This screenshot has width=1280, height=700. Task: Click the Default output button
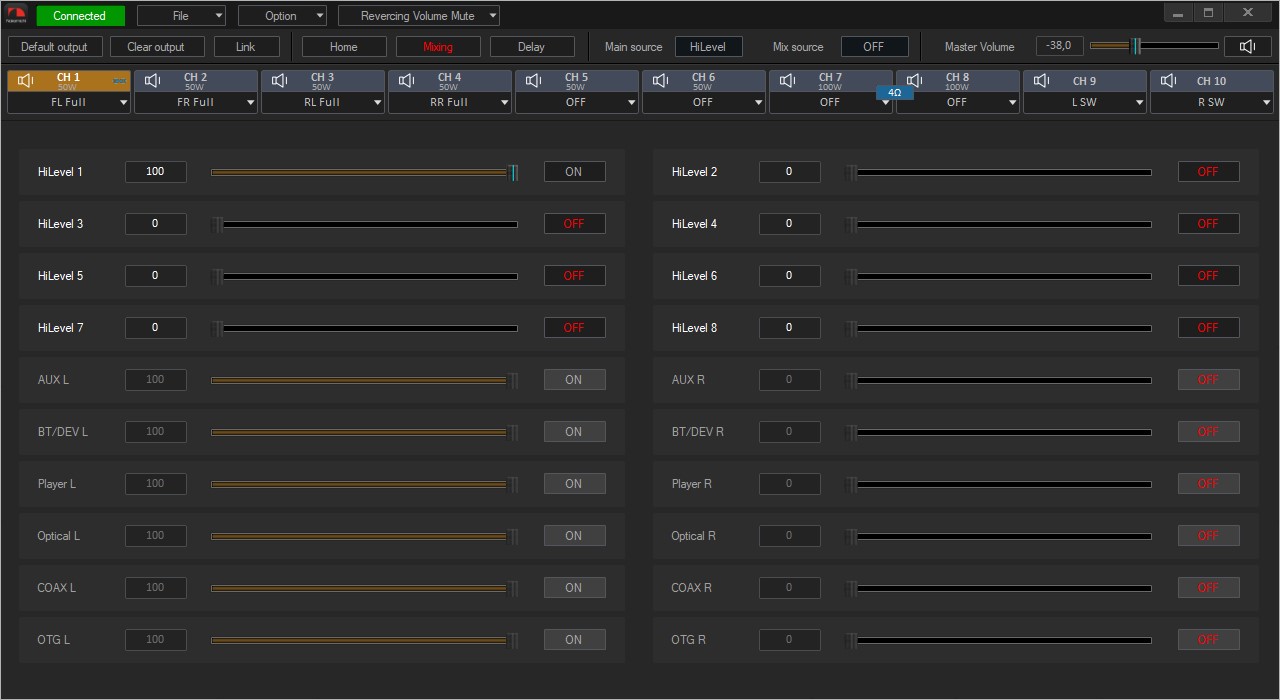pyautogui.click(x=54, y=47)
